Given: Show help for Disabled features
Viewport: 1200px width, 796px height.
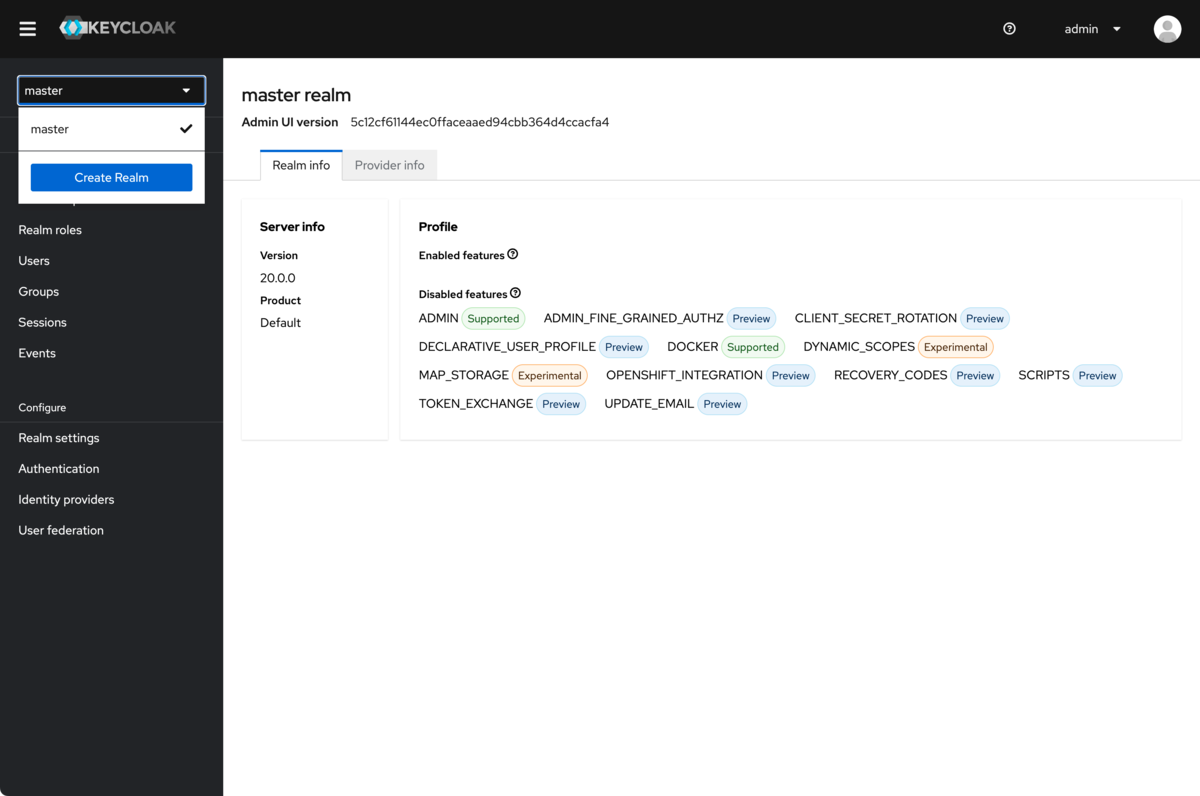Looking at the screenshot, I should pyautogui.click(x=516, y=294).
